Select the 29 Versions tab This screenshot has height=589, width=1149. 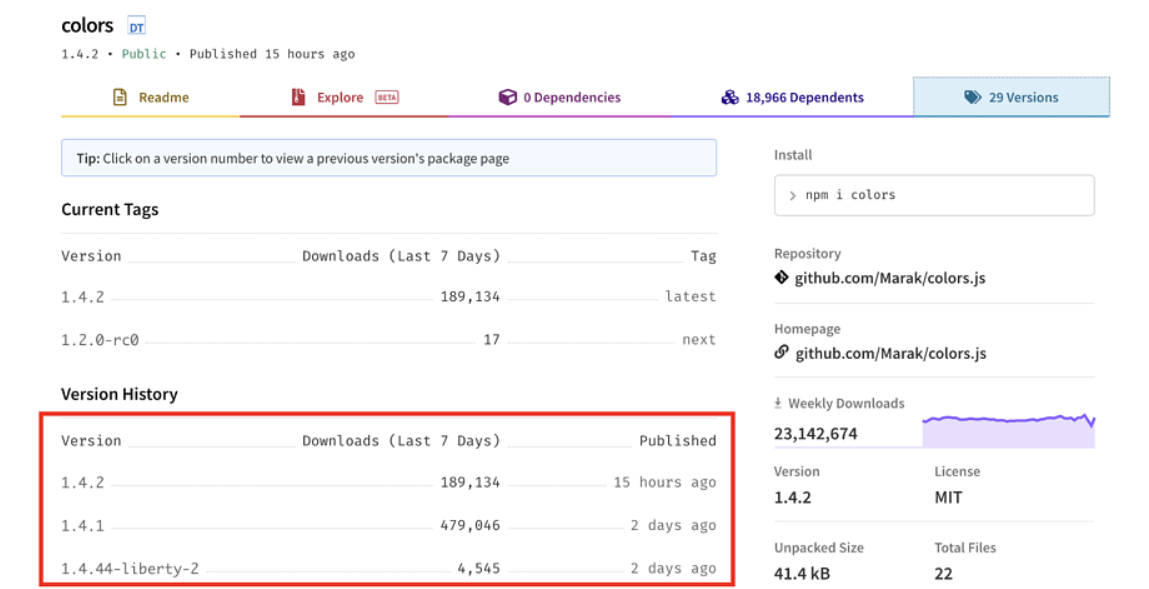1011,97
